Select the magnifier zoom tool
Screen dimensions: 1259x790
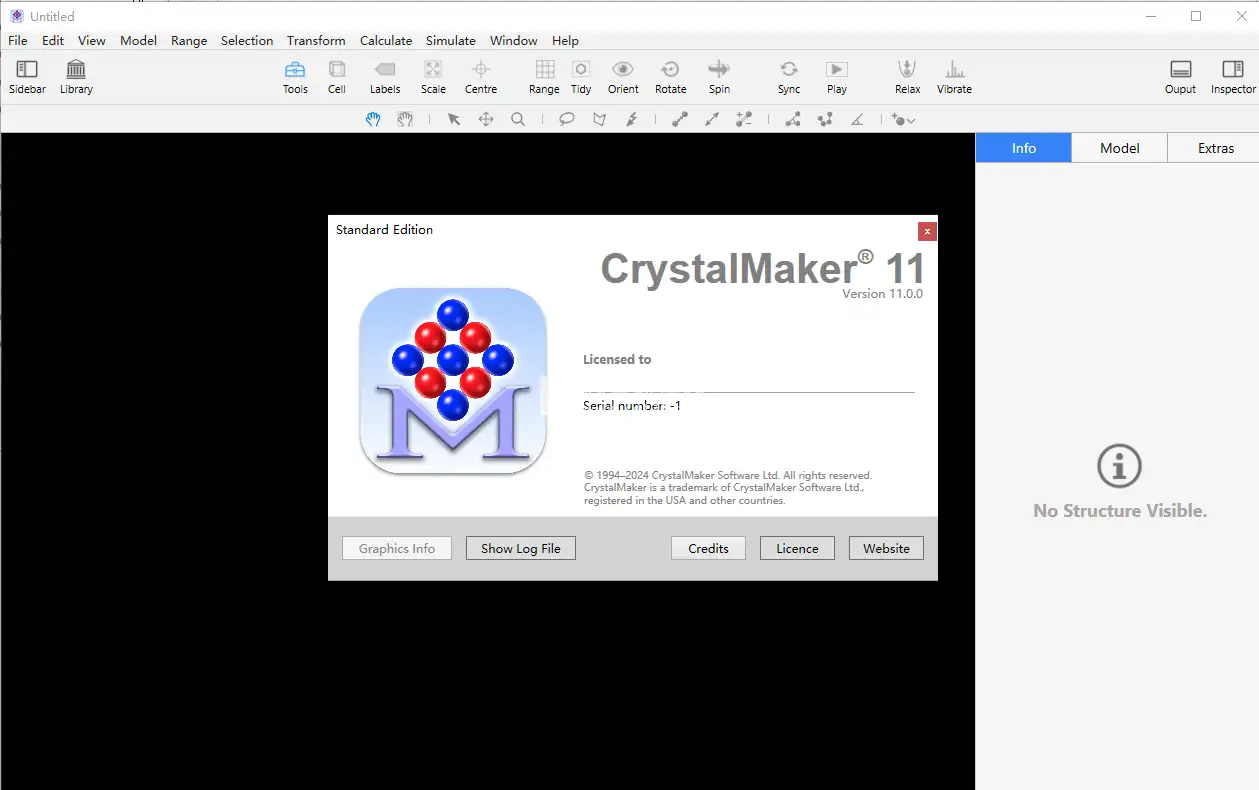point(518,119)
